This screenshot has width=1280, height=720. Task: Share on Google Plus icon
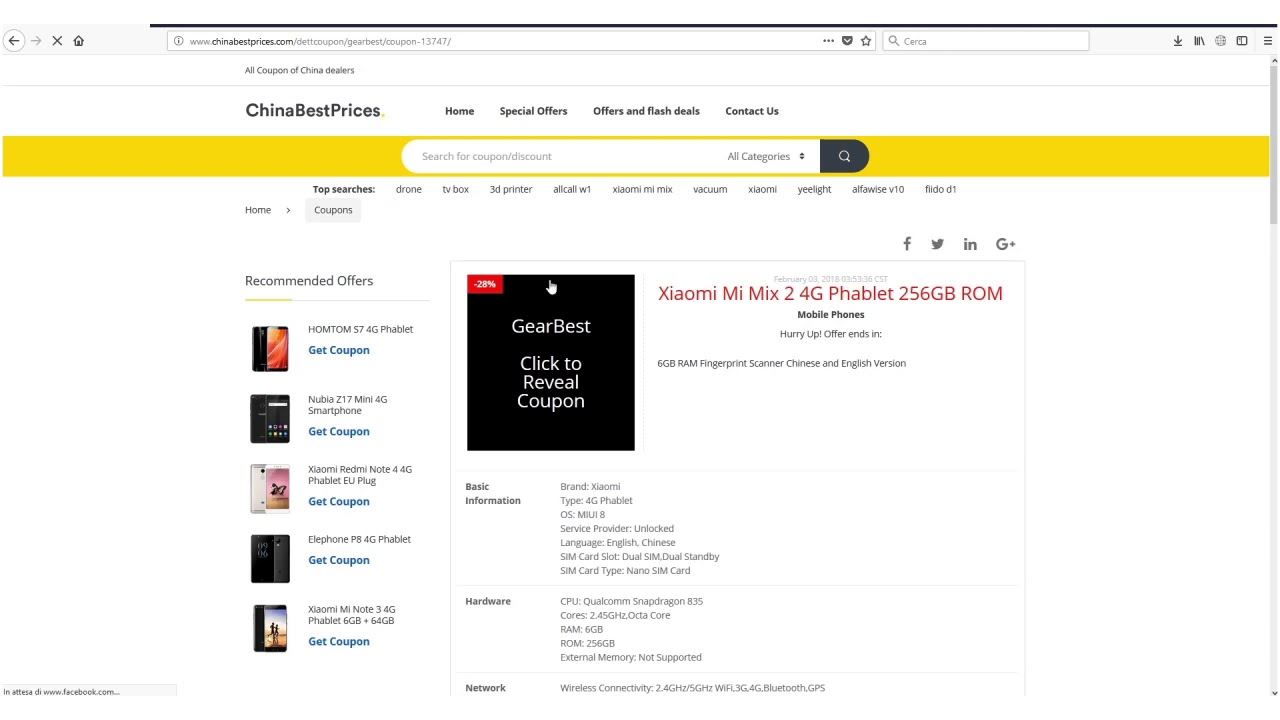(x=1006, y=244)
